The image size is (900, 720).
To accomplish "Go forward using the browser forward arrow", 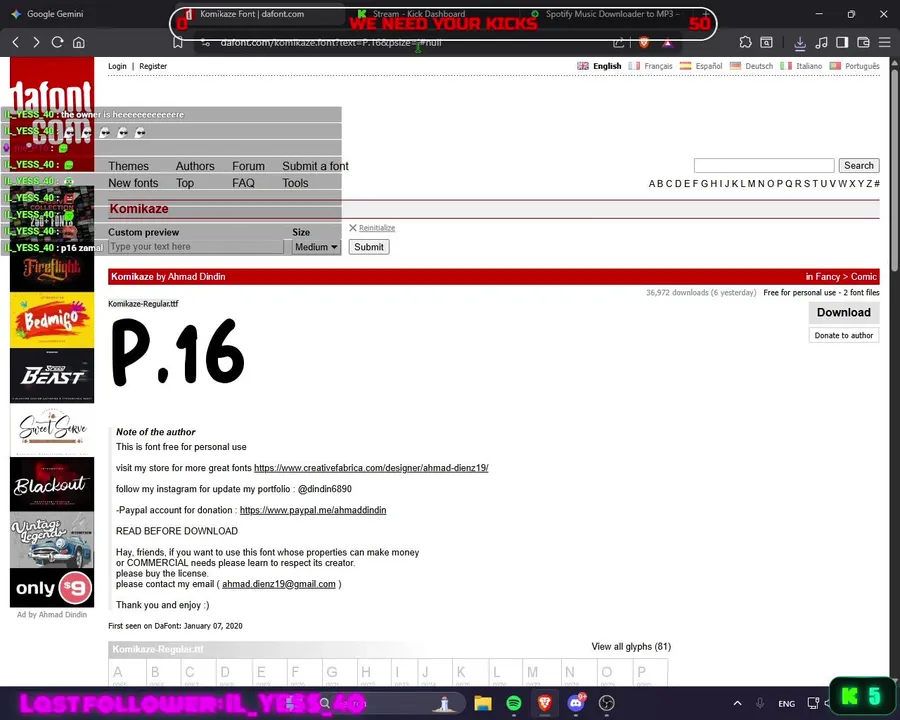I will (x=36, y=42).
